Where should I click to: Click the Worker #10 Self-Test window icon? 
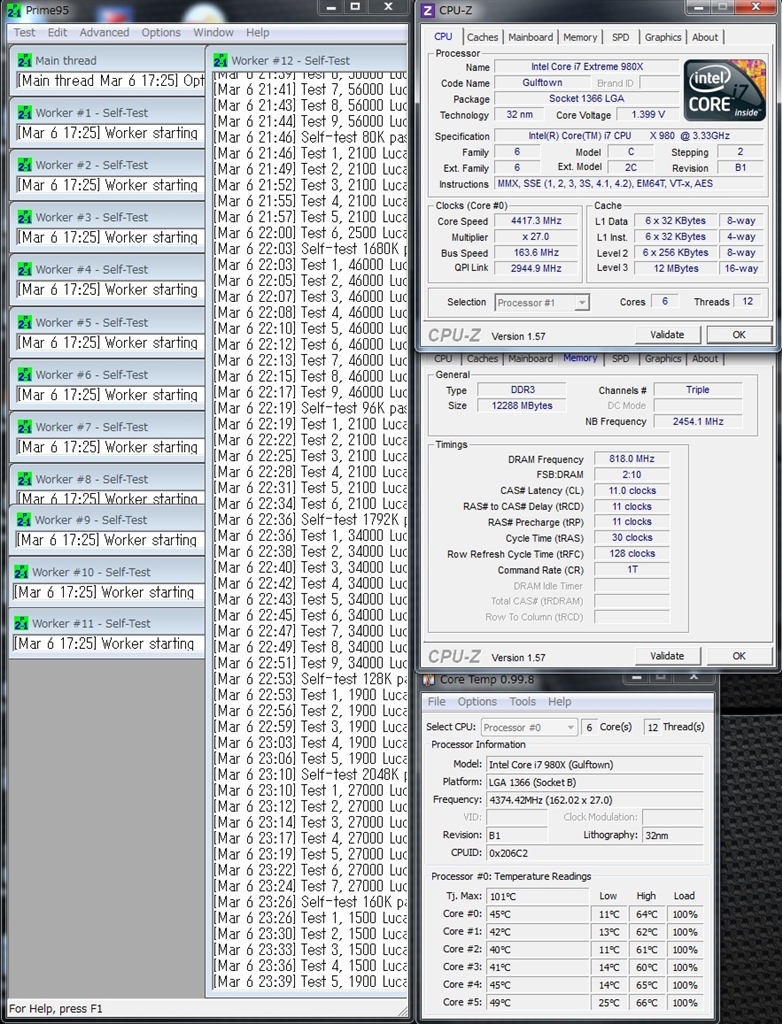pos(20,572)
